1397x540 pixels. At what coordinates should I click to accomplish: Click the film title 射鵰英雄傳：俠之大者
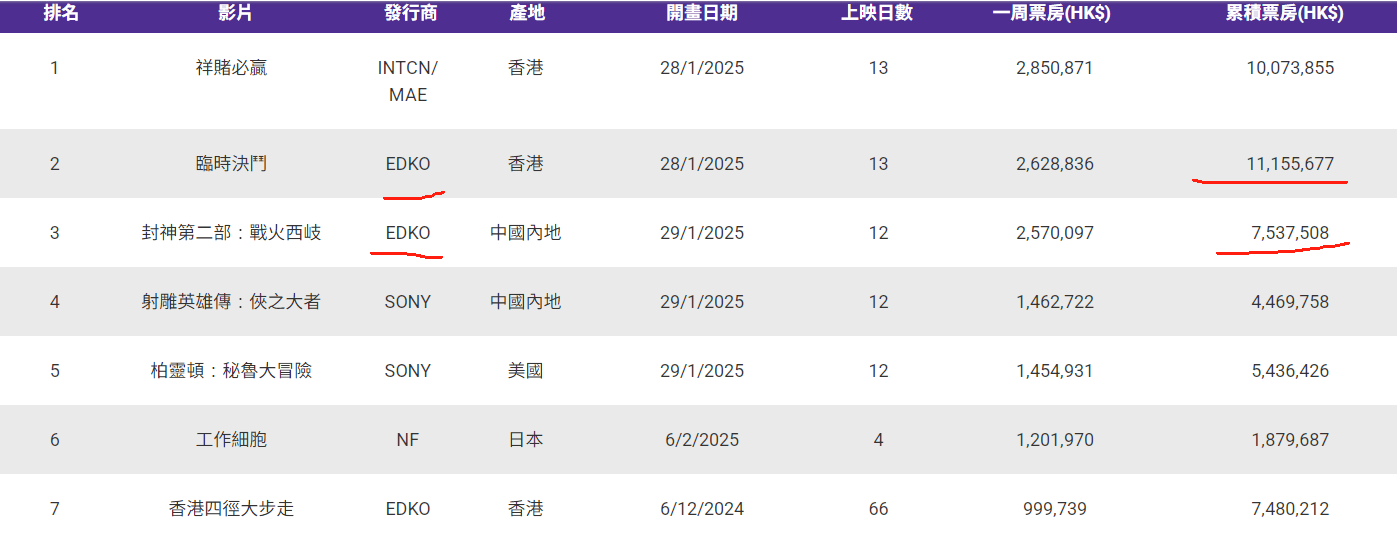231,302
